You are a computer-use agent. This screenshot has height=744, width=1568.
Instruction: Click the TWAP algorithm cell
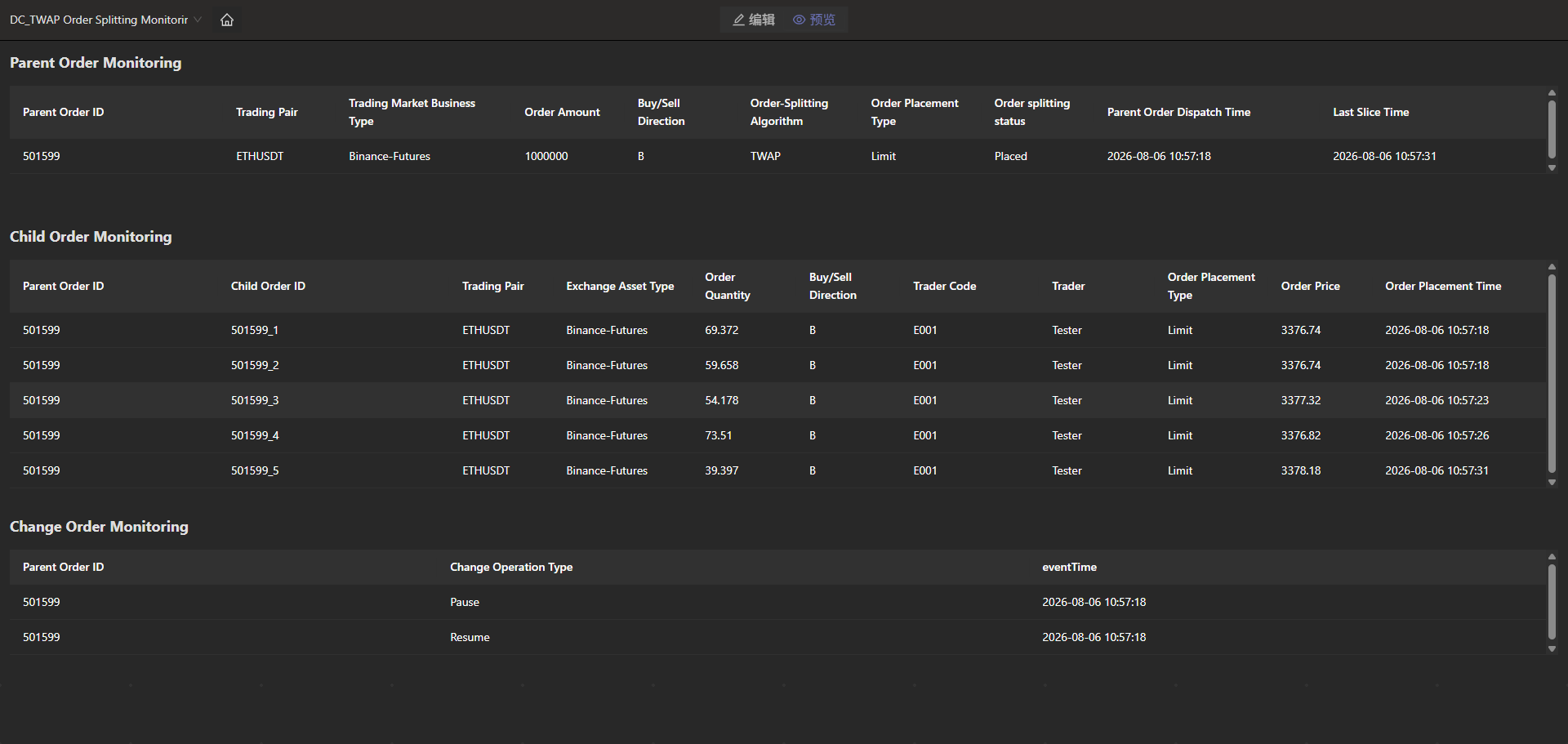coord(765,156)
